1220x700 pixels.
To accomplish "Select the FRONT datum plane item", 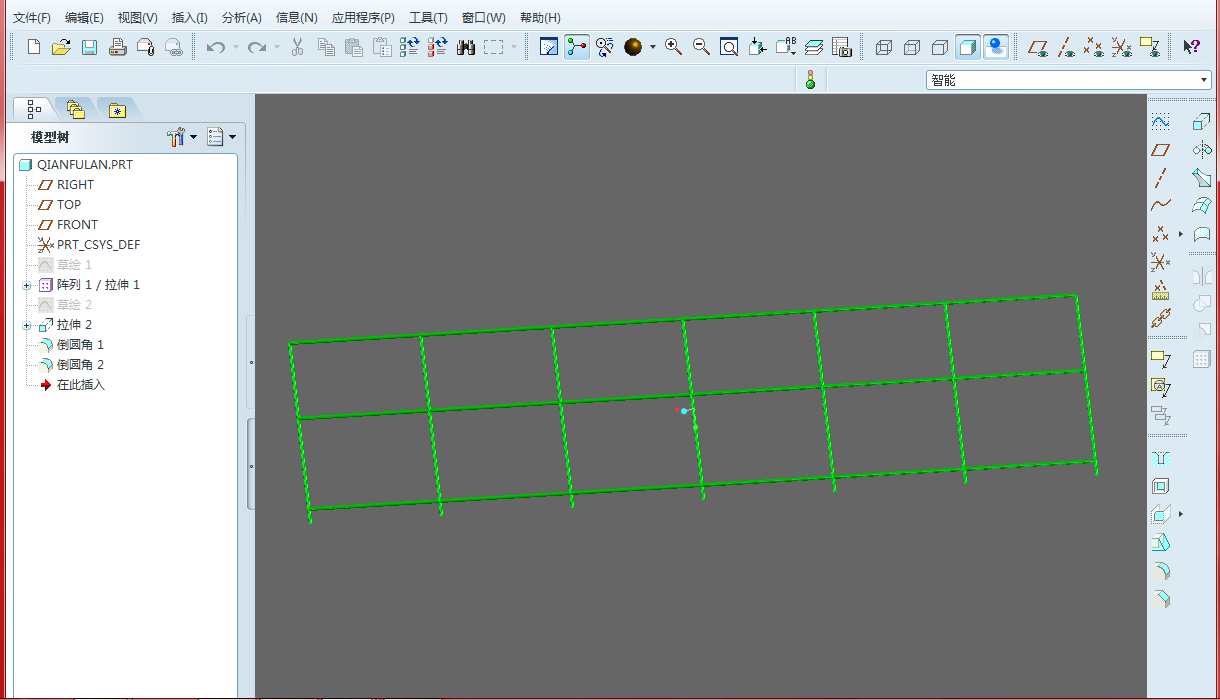I will pos(77,225).
